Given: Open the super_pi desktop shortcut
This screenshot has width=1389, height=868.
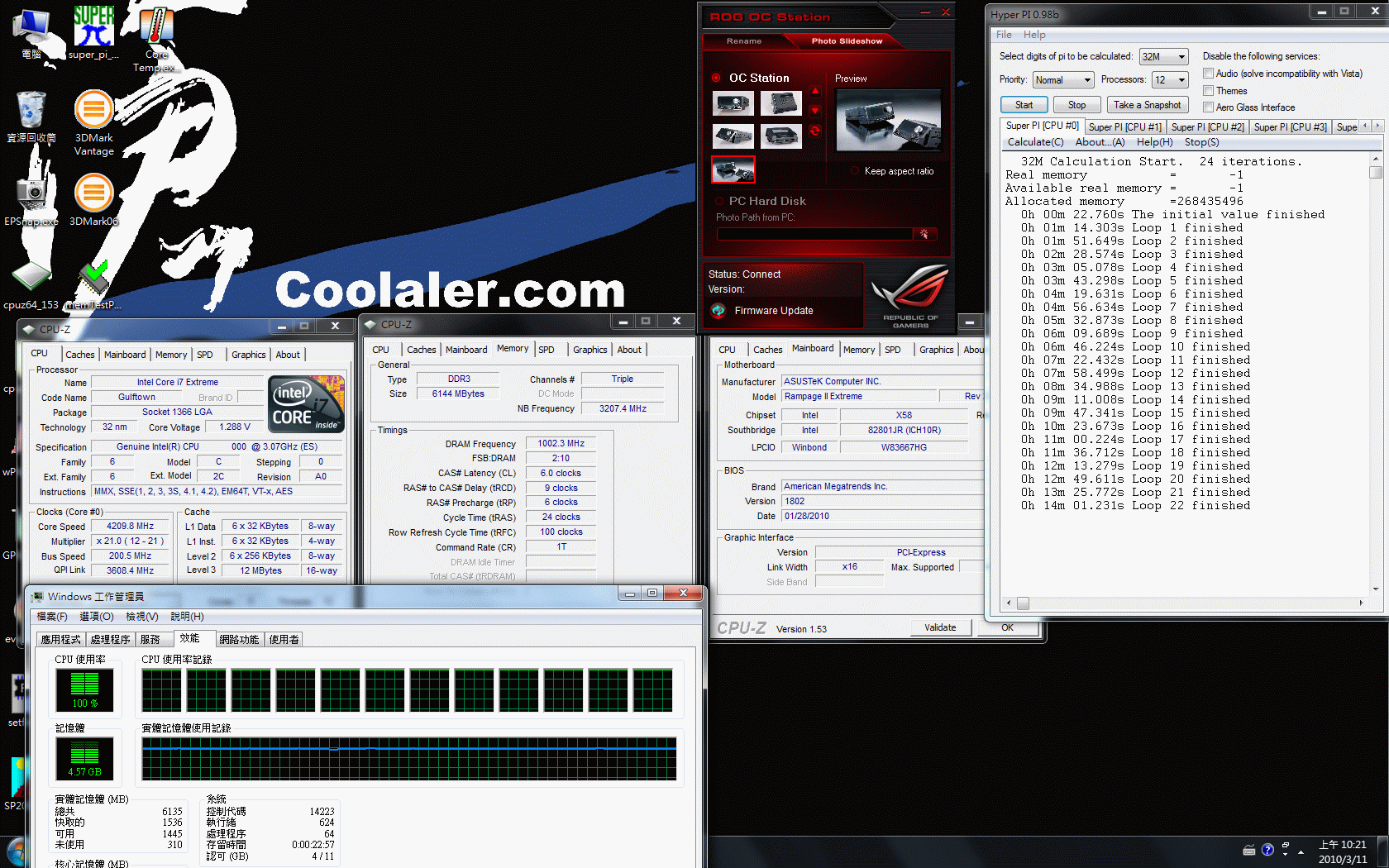Looking at the screenshot, I should (x=93, y=33).
